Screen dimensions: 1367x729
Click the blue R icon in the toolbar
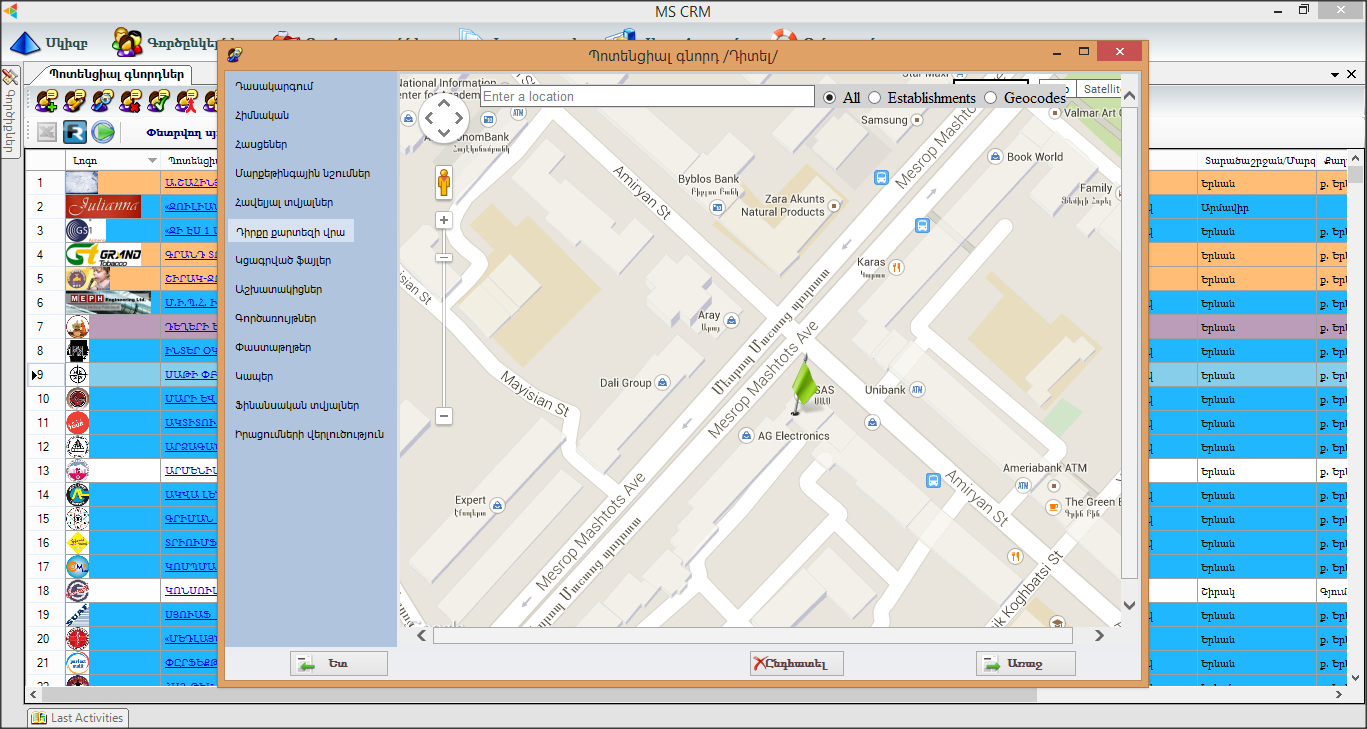point(75,132)
